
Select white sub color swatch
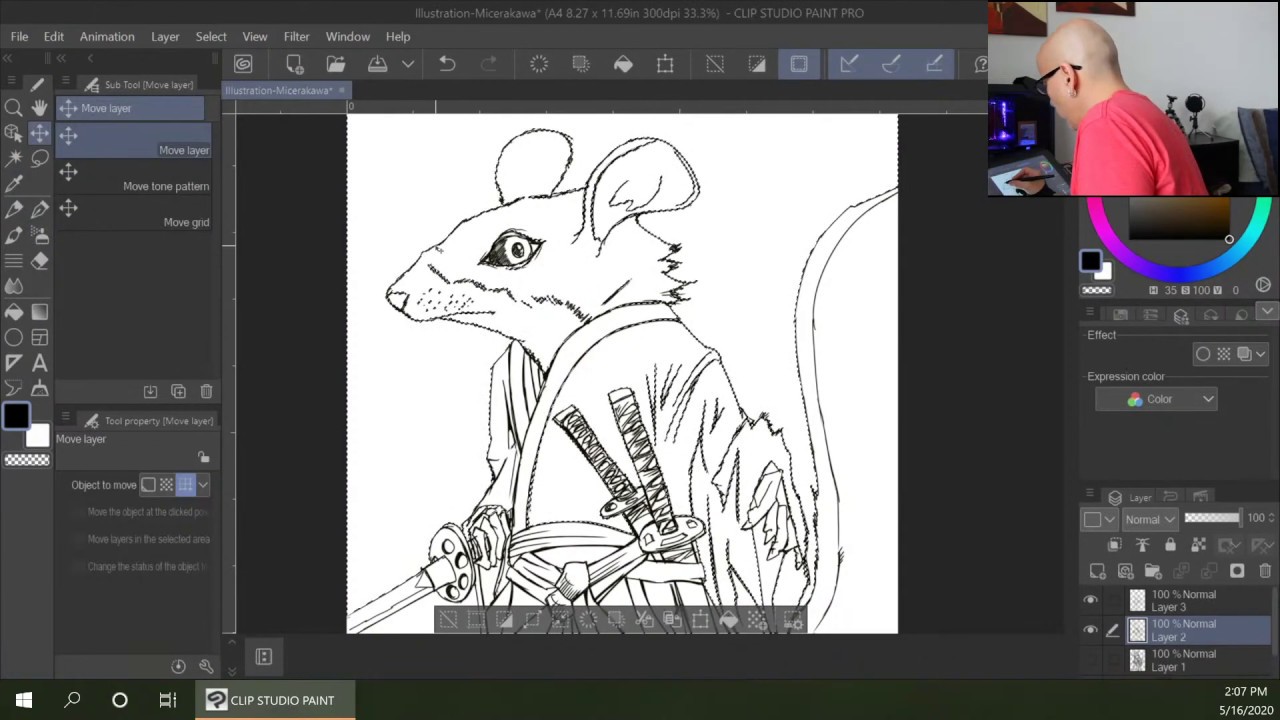tap(38, 435)
